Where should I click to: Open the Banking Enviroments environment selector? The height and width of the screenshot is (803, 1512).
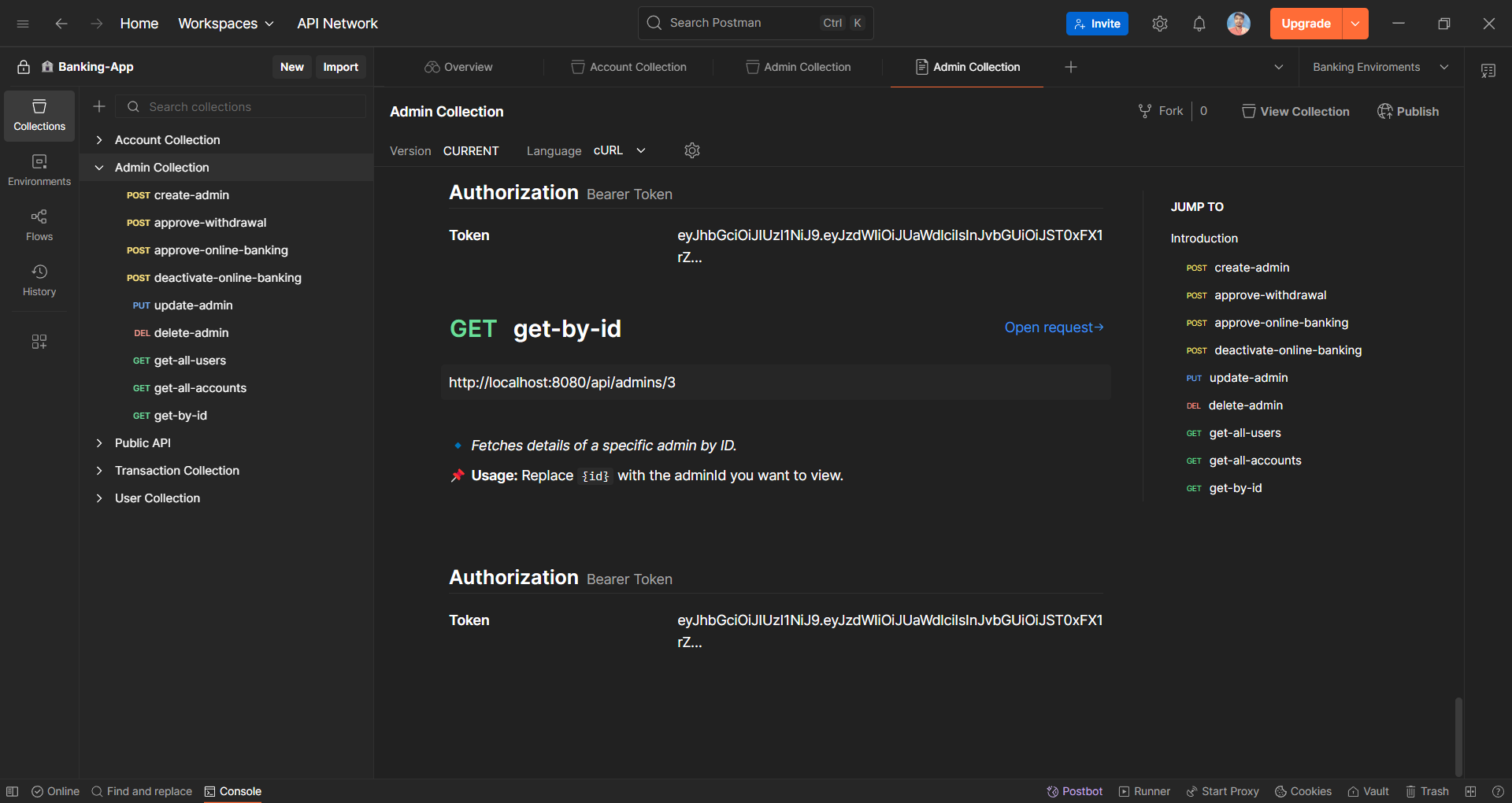point(1380,67)
